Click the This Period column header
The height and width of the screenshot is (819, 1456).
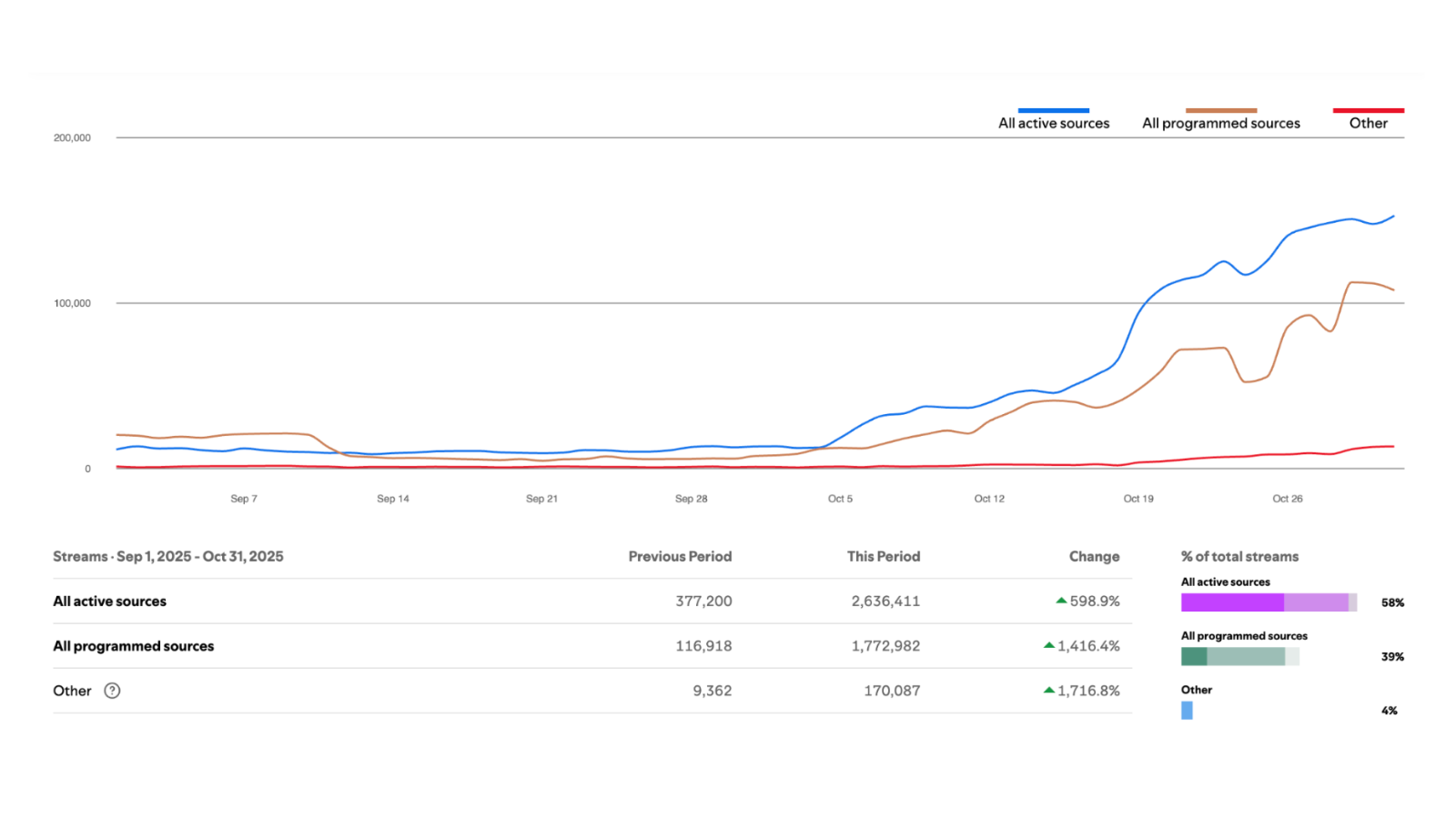pyautogui.click(x=884, y=556)
